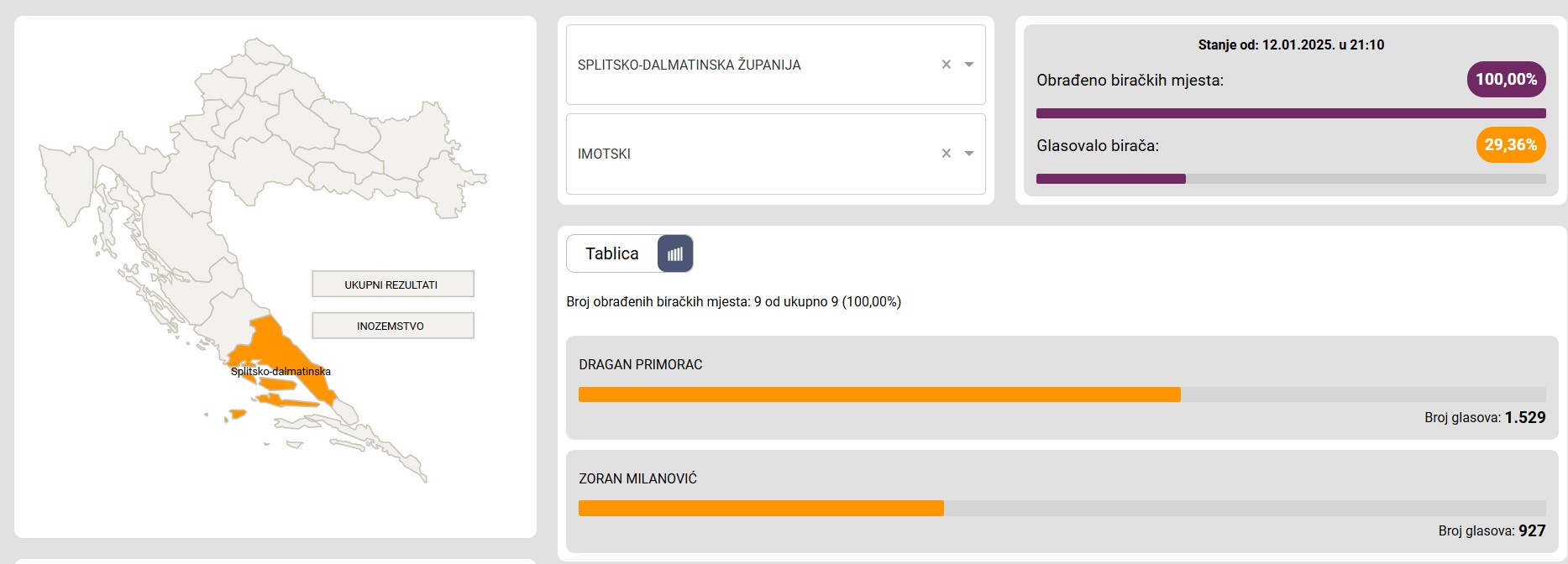
Task: Click Dragan Primorac orange vote bar
Action: 879,394
